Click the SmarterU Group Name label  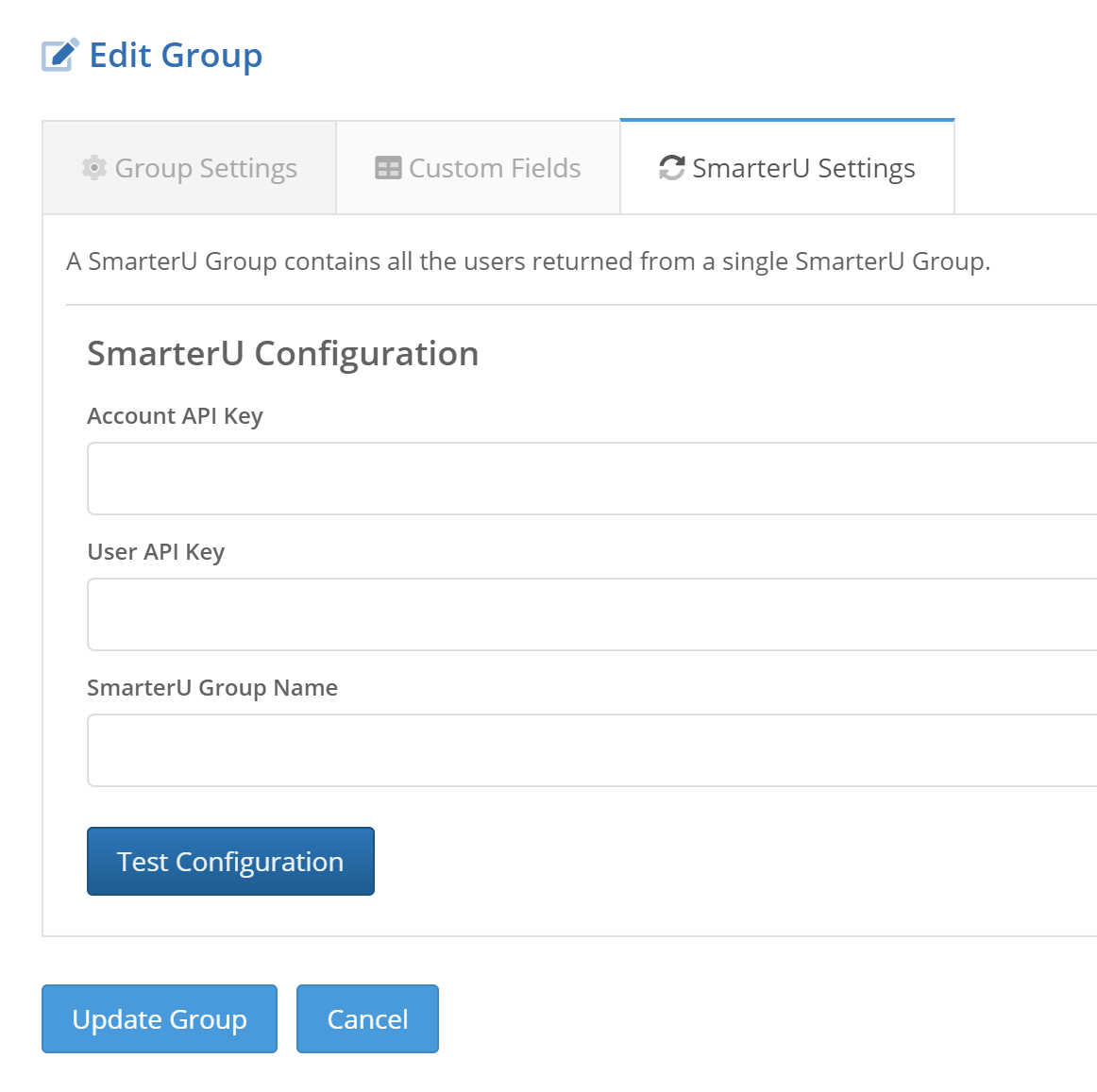click(212, 688)
